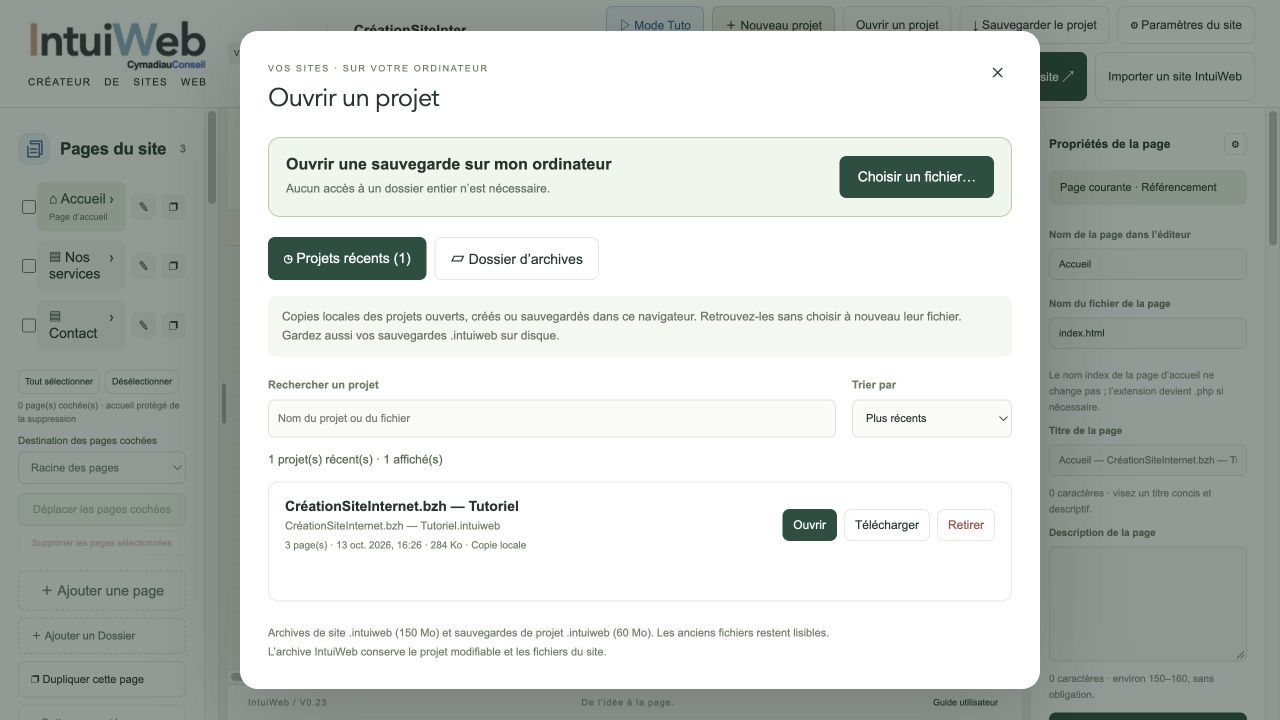Click the Nom du fichier field containing index.html
1280x720 pixels.
(1148, 333)
